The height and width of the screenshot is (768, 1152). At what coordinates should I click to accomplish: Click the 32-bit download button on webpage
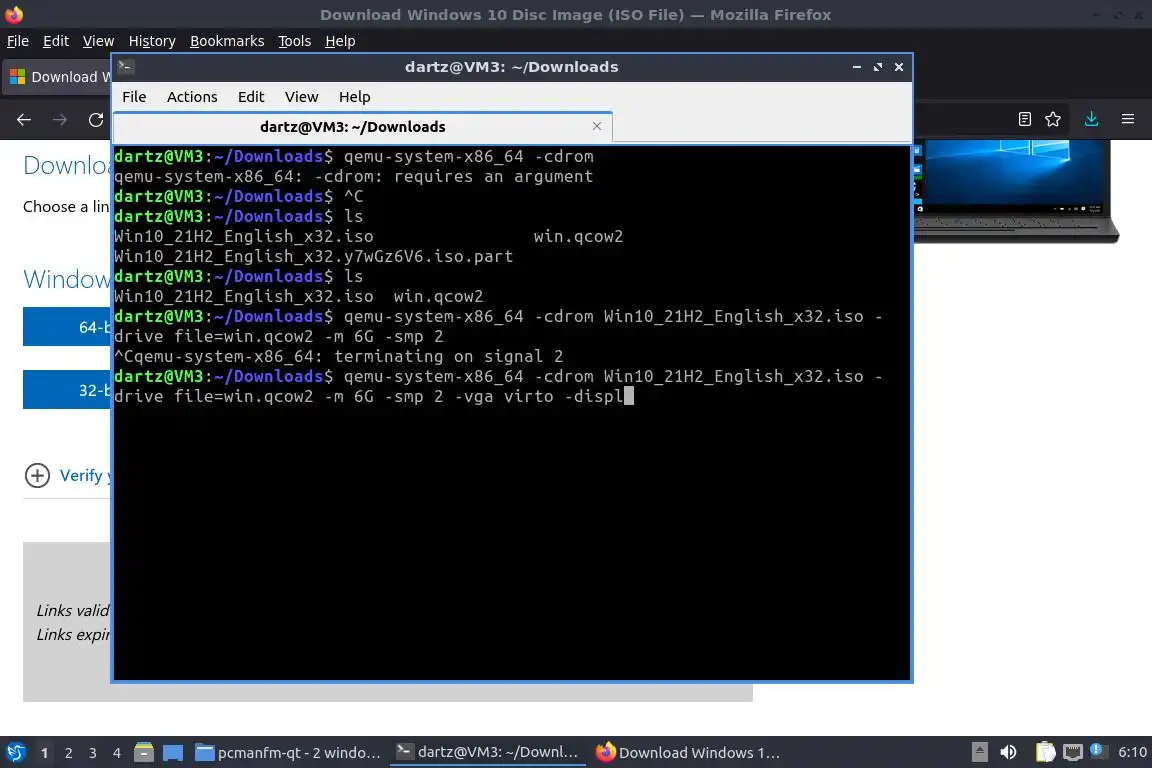tap(67, 390)
